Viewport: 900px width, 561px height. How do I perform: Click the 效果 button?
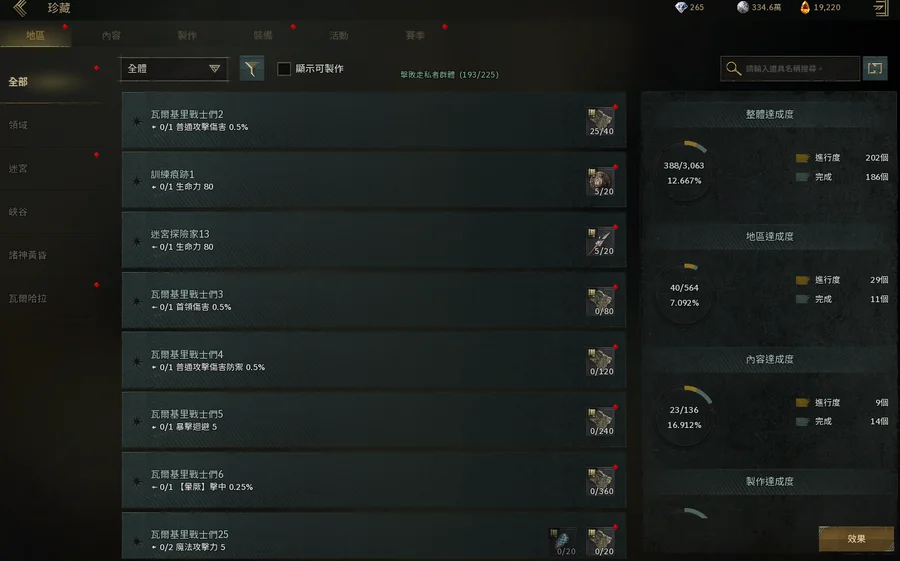(x=856, y=539)
